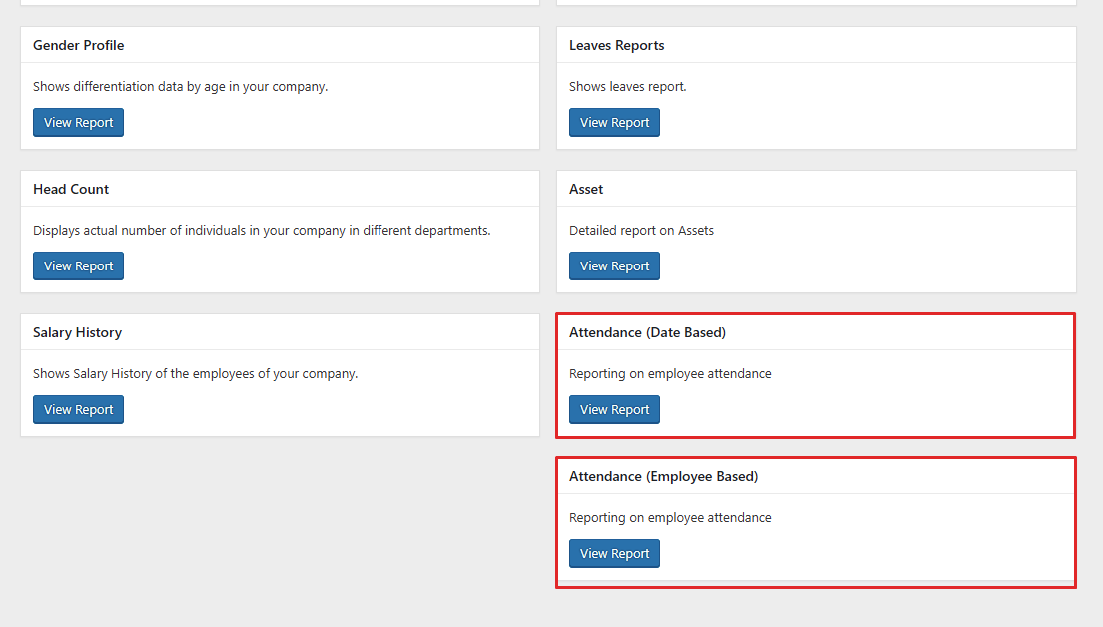Viewport: 1103px width, 627px height.
Task: Click the highlighted Attendance (Date Based) panel
Action: (815, 375)
